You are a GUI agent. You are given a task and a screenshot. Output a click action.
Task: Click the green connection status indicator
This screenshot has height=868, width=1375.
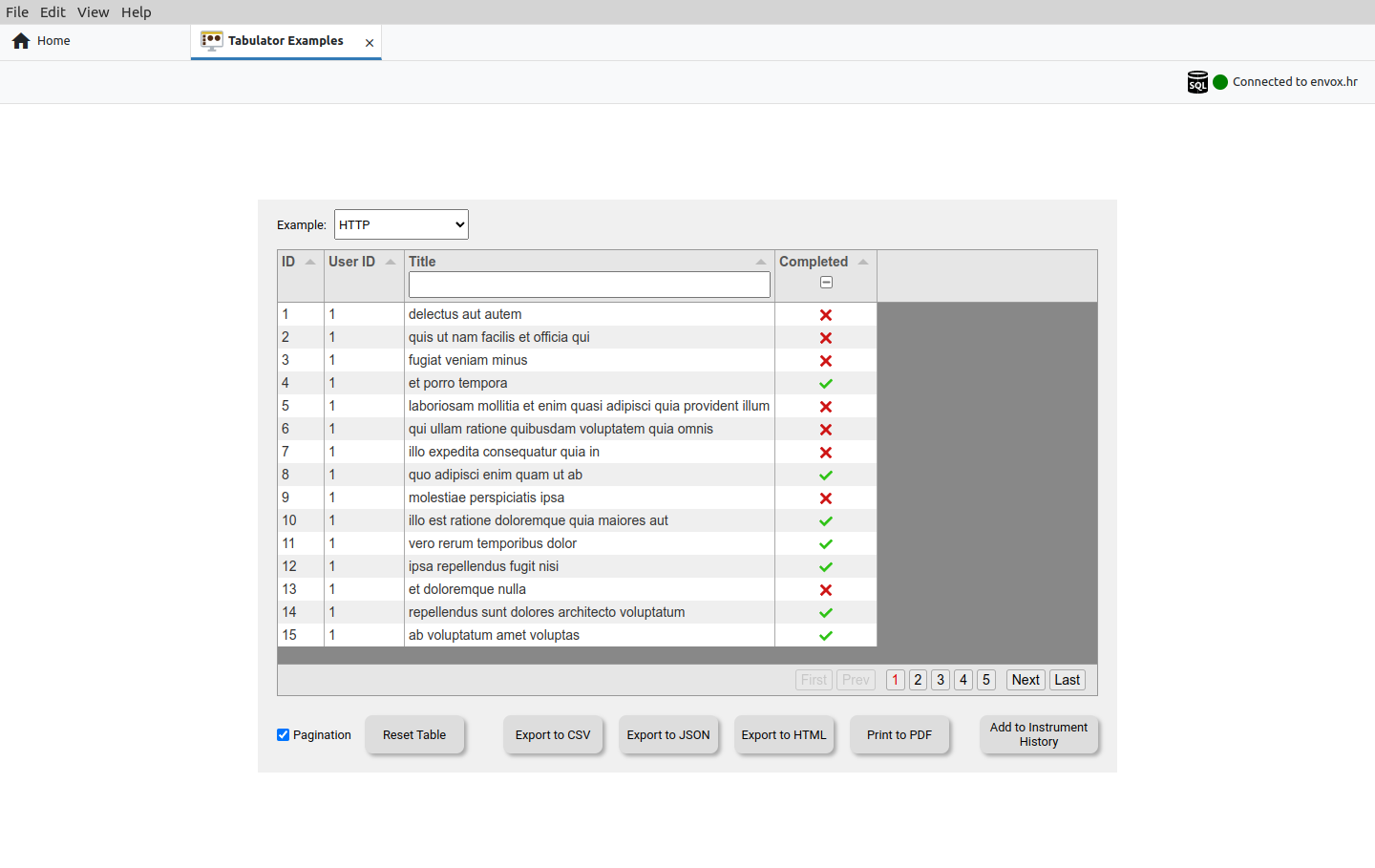click(1220, 82)
